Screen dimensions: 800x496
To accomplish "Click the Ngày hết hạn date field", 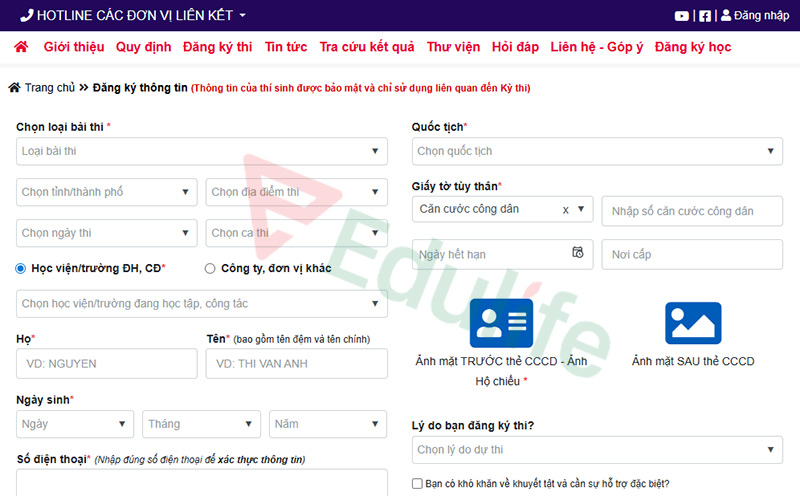I will (x=503, y=254).
